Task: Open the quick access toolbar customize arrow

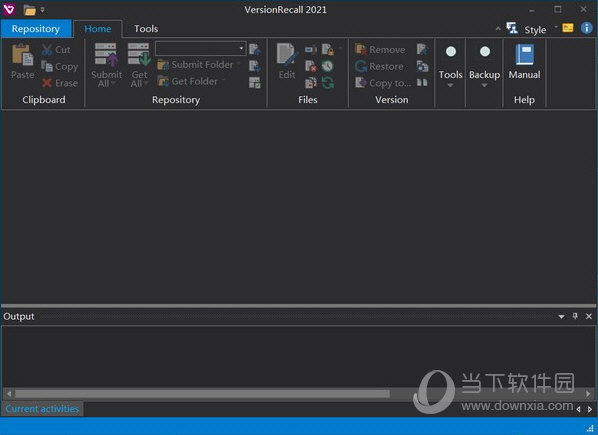Action: tap(42, 10)
